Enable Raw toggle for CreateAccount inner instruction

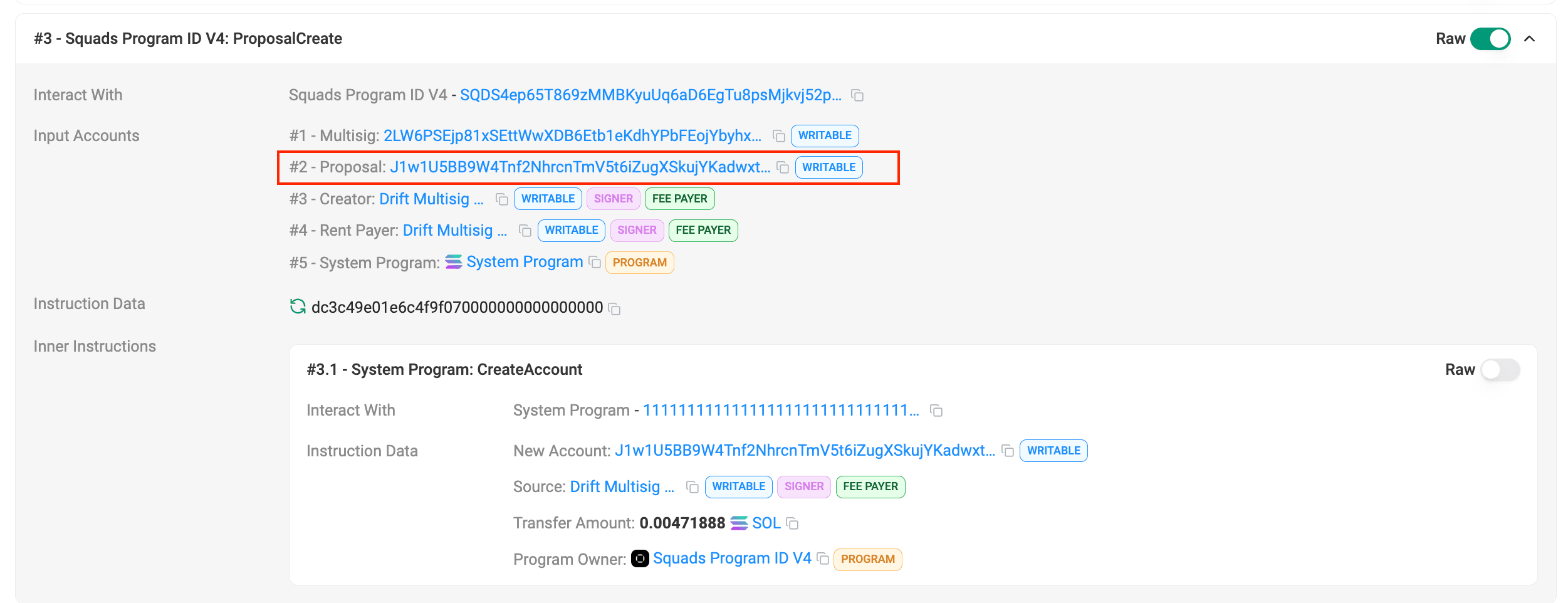(x=1500, y=370)
